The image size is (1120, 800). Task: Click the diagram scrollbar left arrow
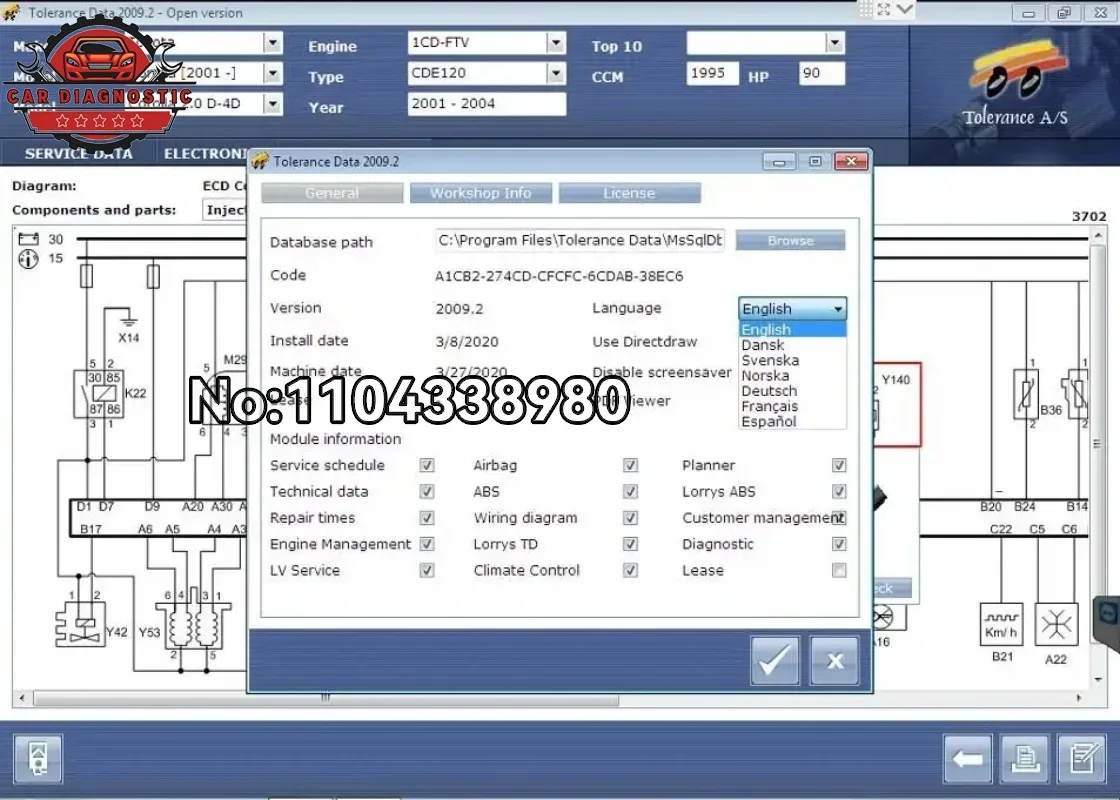(22, 698)
